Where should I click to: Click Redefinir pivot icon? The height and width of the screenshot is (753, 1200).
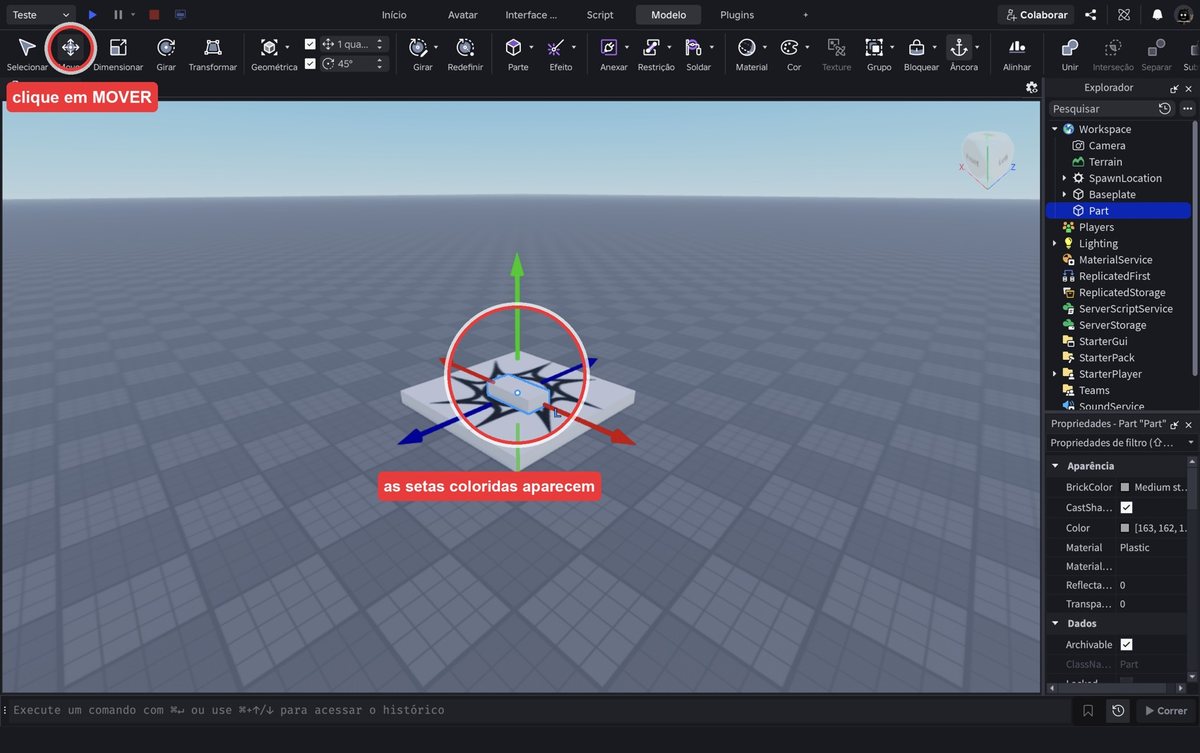[465, 47]
